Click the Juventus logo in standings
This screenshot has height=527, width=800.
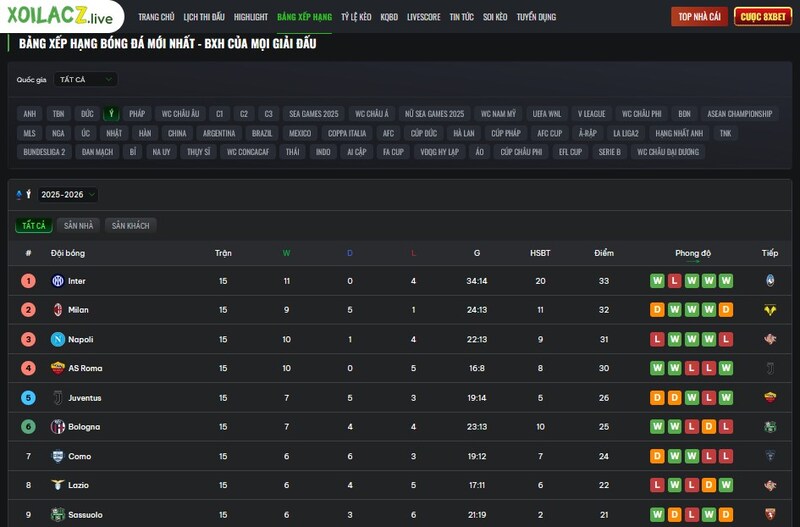tap(58, 398)
